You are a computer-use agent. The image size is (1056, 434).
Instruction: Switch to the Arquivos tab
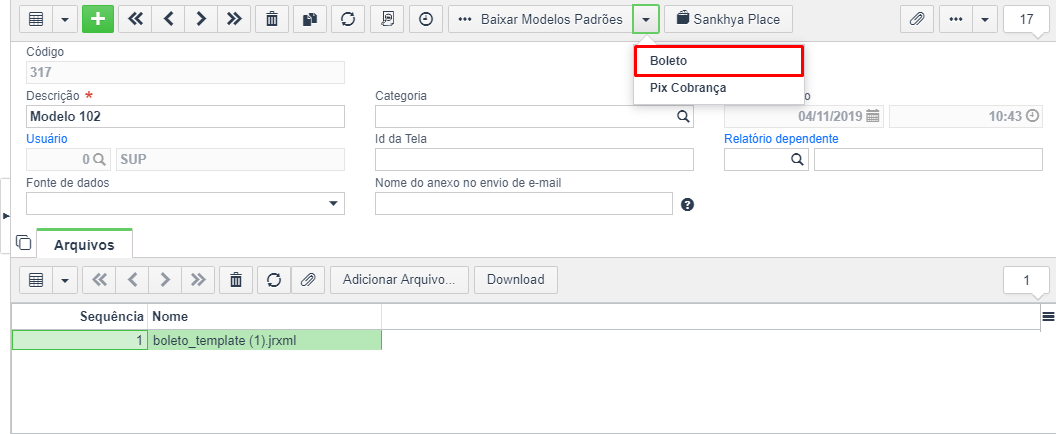(84, 244)
